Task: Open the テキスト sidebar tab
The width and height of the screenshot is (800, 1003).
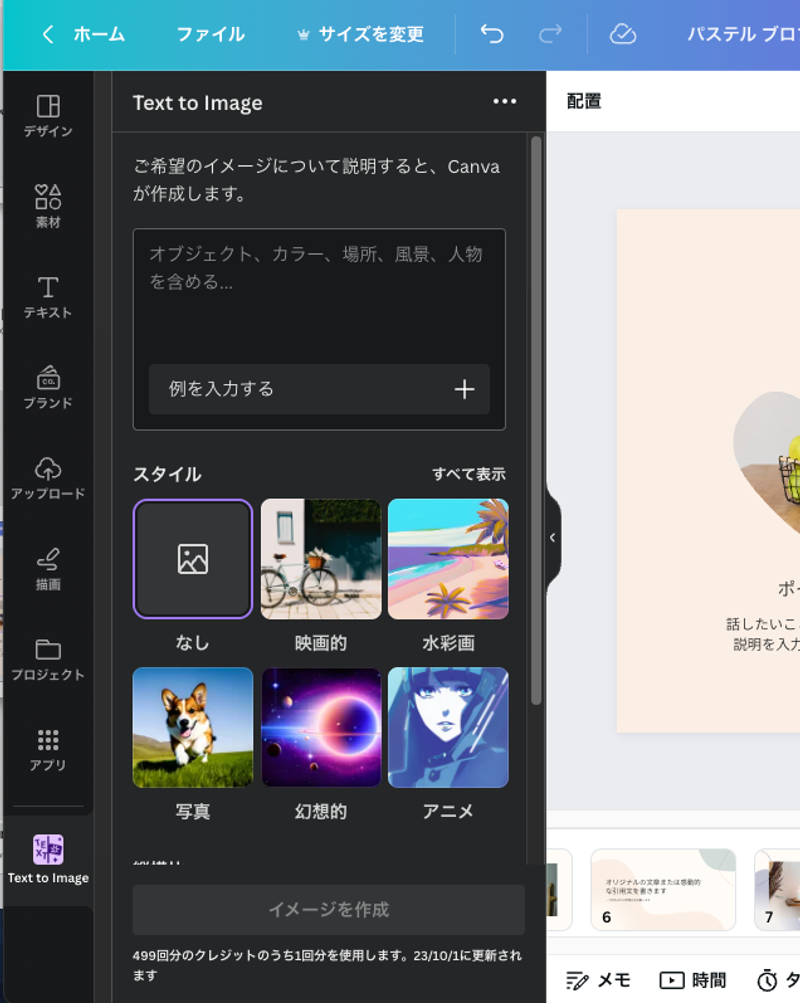Action: click(48, 297)
